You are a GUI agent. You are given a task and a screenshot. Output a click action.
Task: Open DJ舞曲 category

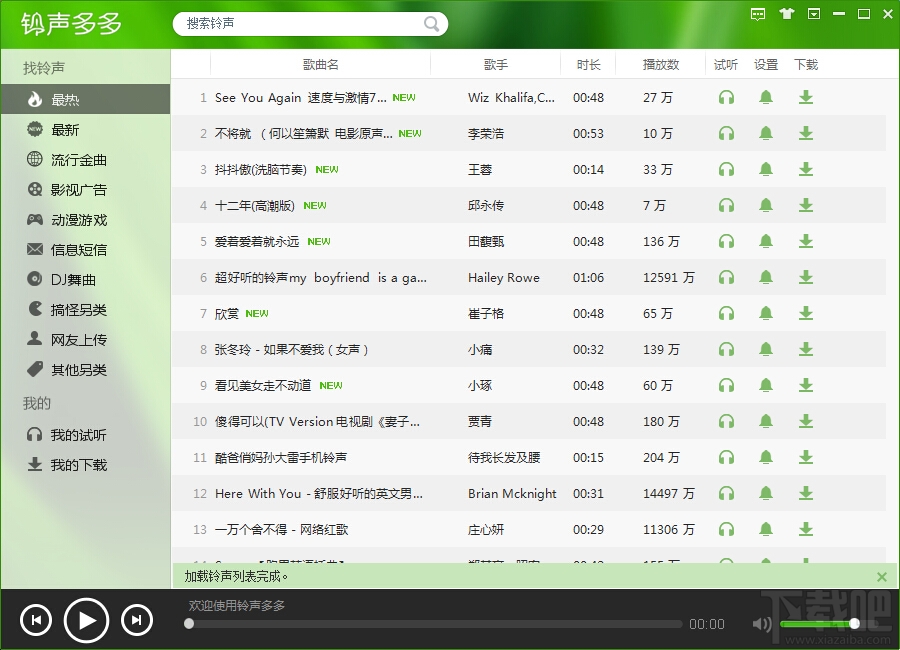pyautogui.click(x=86, y=280)
